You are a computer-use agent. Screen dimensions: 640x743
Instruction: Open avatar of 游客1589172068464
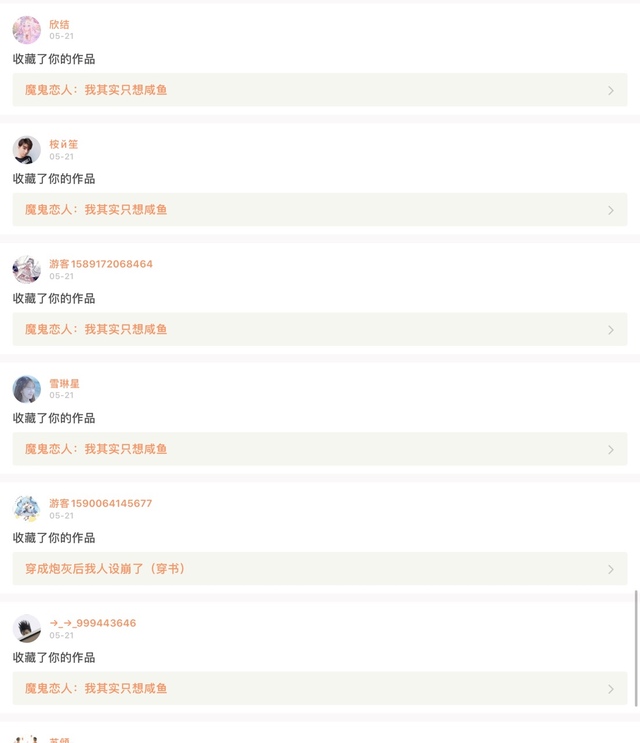[x=27, y=269]
